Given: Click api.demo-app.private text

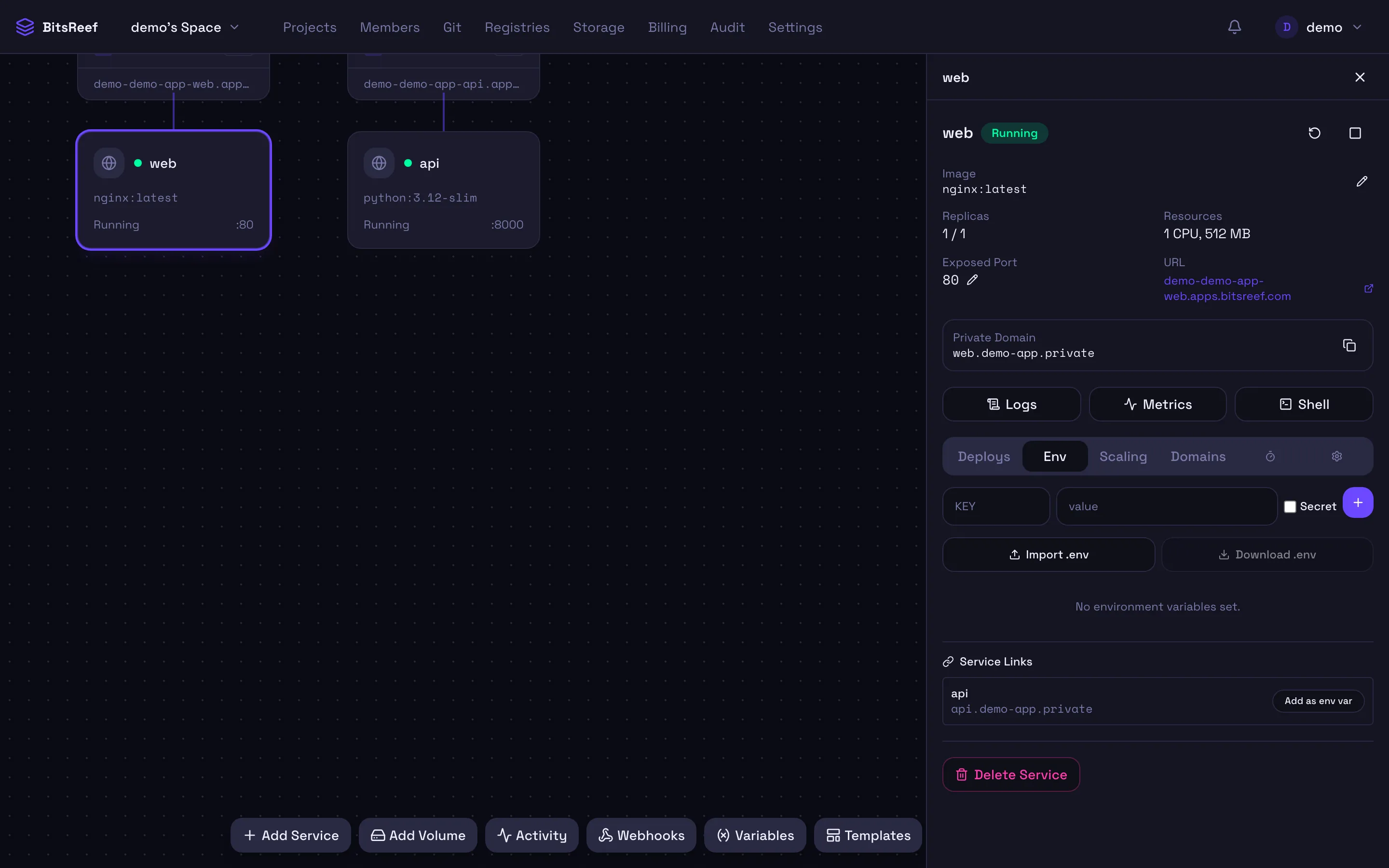Looking at the screenshot, I should pos(1021,709).
